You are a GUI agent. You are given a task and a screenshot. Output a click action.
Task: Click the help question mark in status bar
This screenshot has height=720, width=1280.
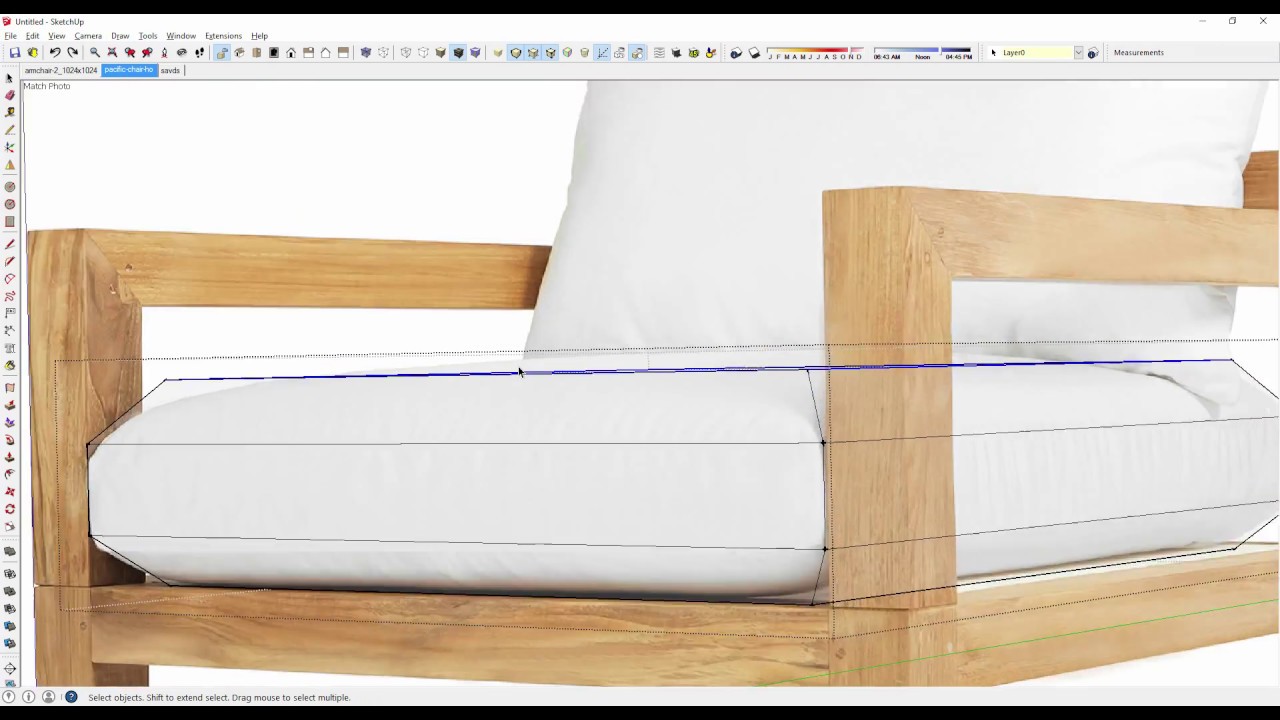(71, 697)
